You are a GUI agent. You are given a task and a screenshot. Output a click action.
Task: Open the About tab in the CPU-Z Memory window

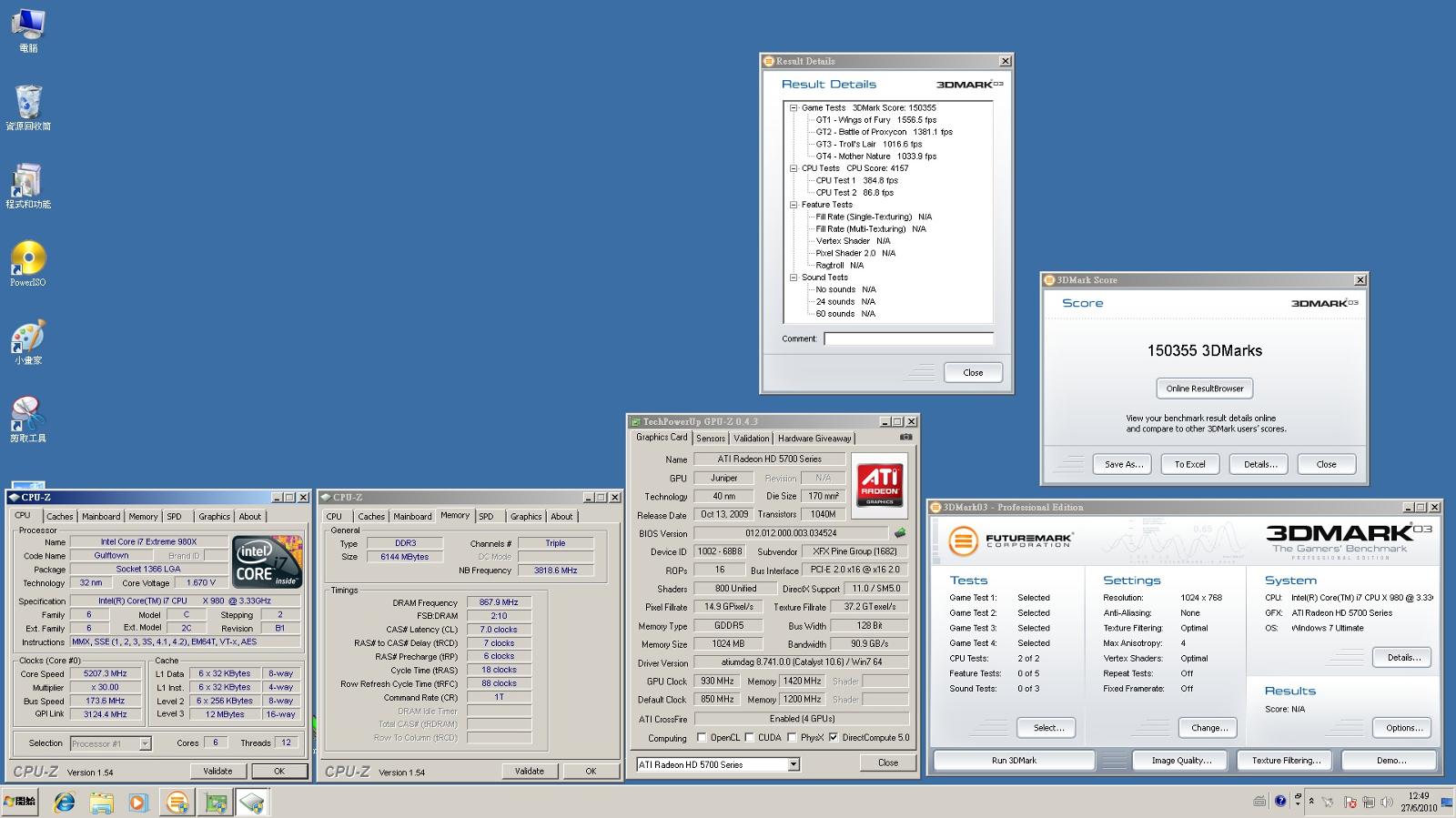click(561, 517)
